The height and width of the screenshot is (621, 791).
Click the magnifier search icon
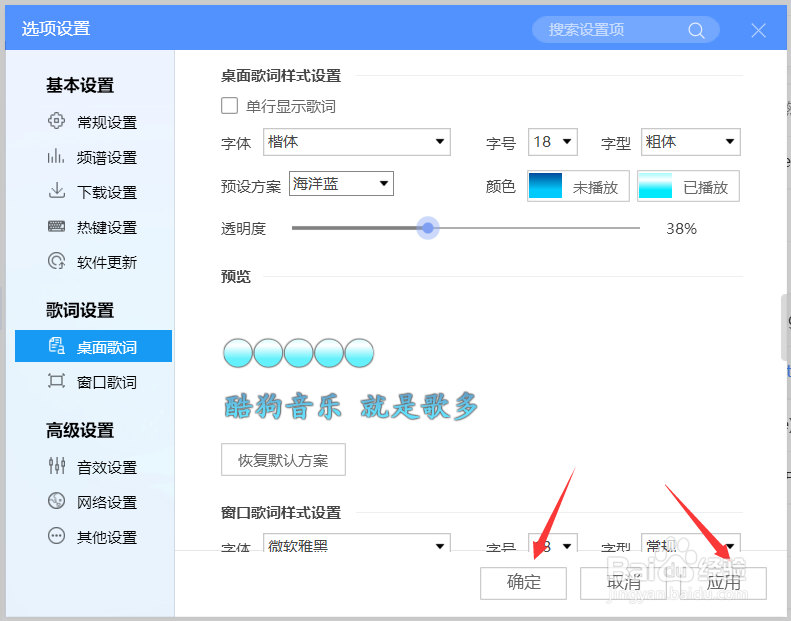(696, 30)
